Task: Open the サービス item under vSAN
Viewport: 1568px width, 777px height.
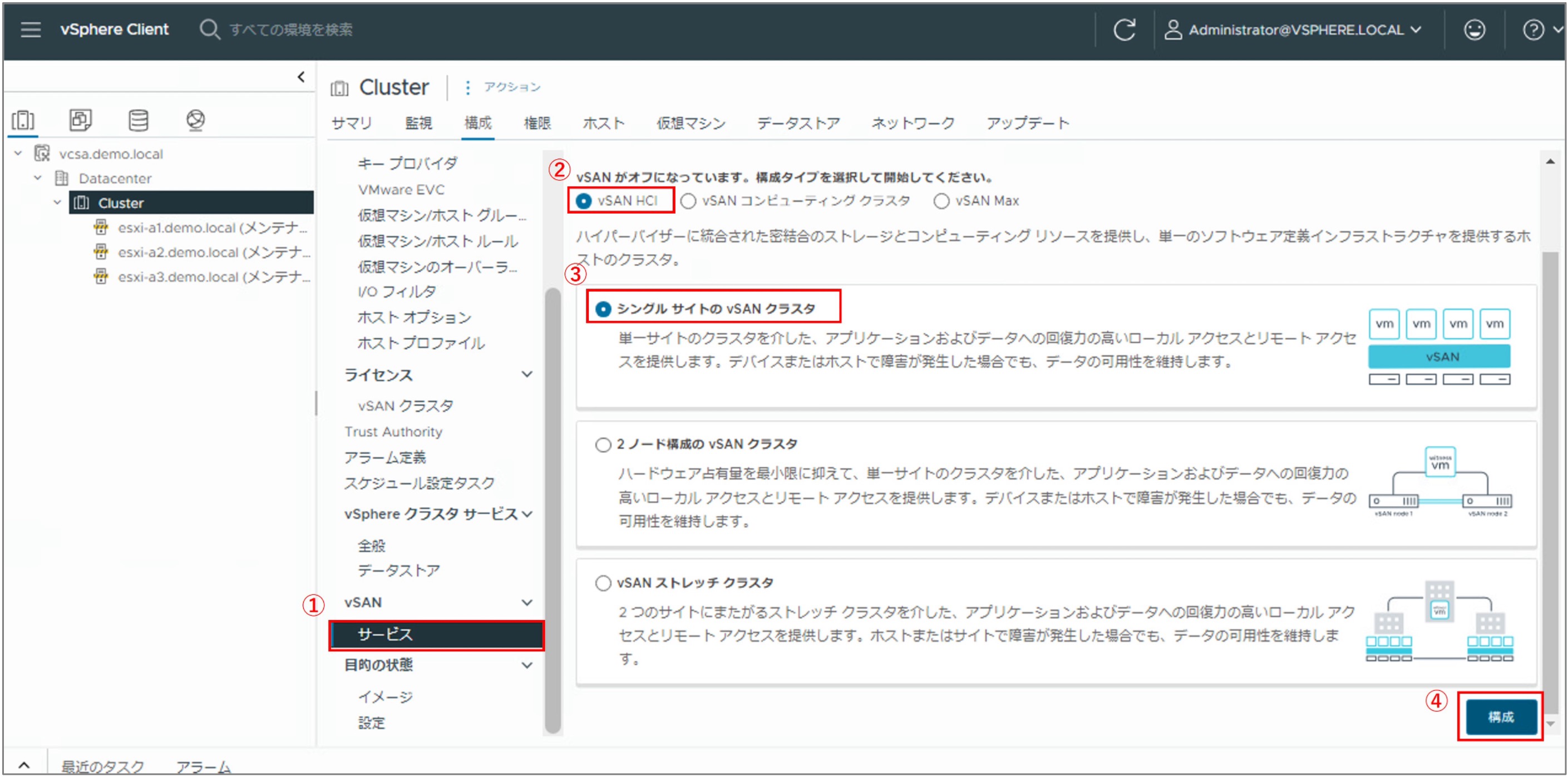Action: 436,635
